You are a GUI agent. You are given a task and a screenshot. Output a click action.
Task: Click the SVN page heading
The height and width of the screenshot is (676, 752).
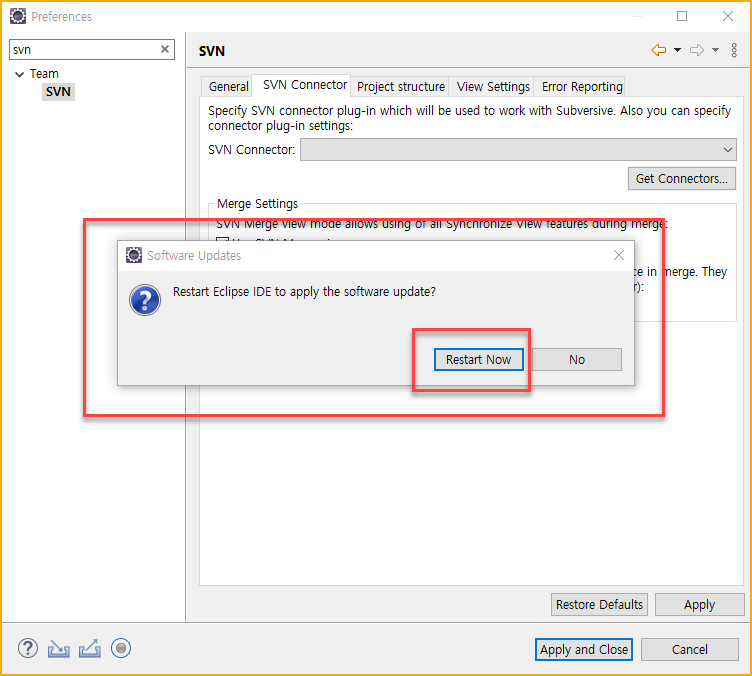point(212,51)
